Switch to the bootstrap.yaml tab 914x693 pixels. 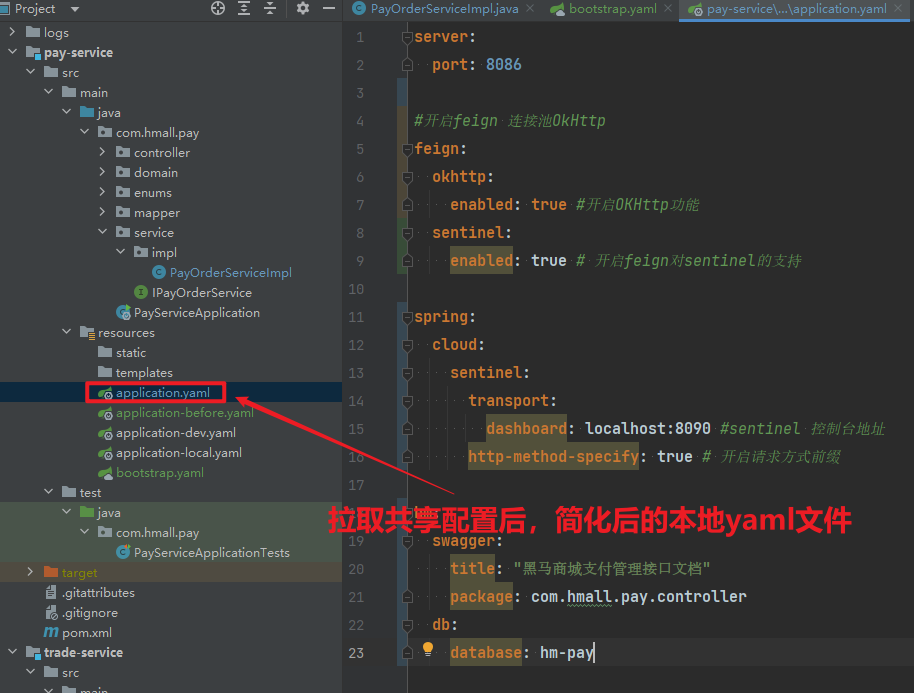[612, 9]
